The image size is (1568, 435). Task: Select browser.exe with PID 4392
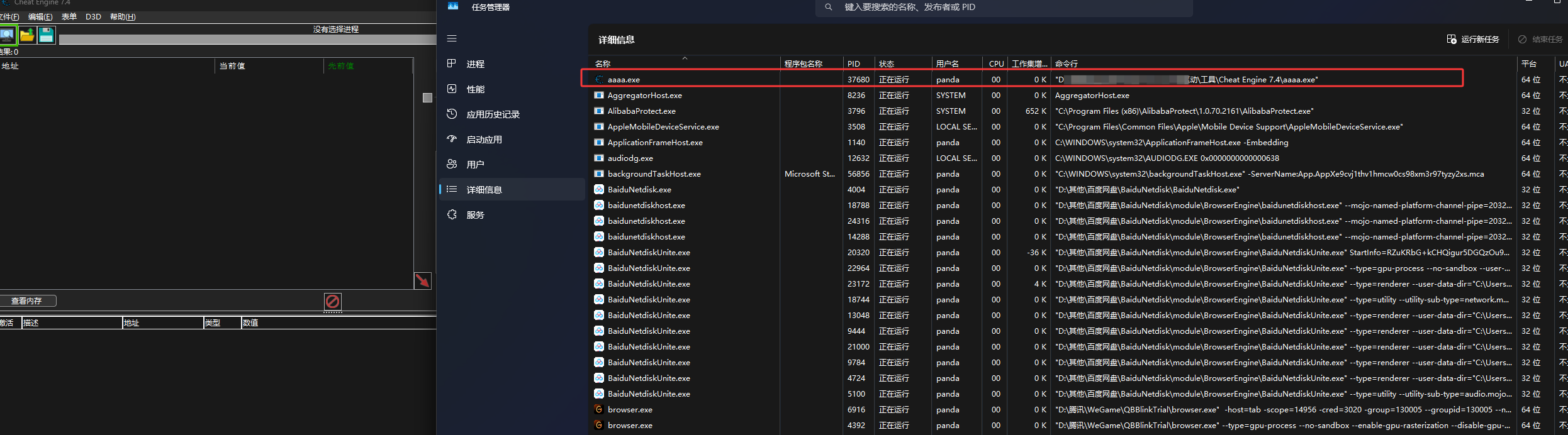click(630, 426)
